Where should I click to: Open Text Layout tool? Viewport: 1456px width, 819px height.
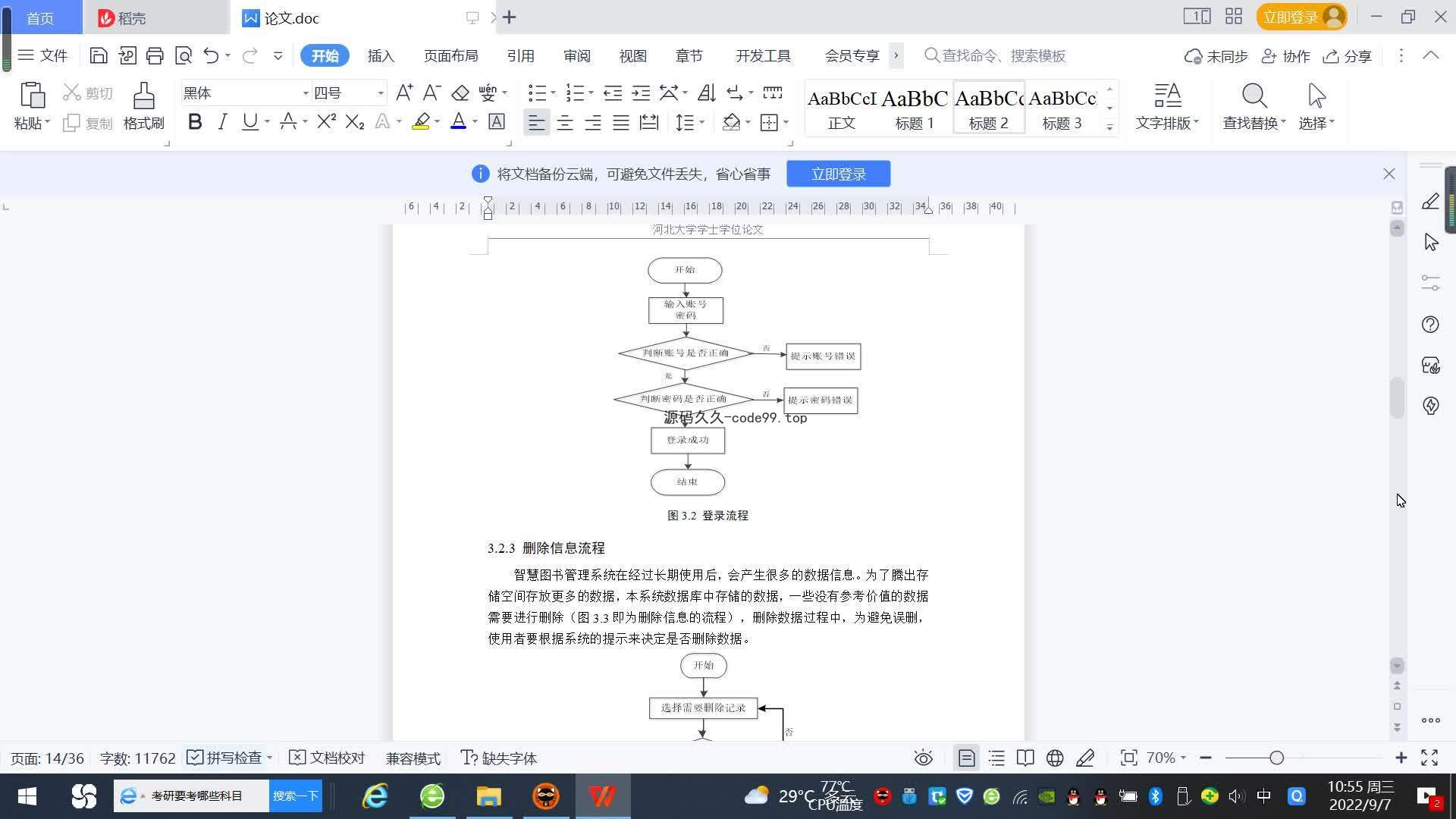tap(1167, 107)
